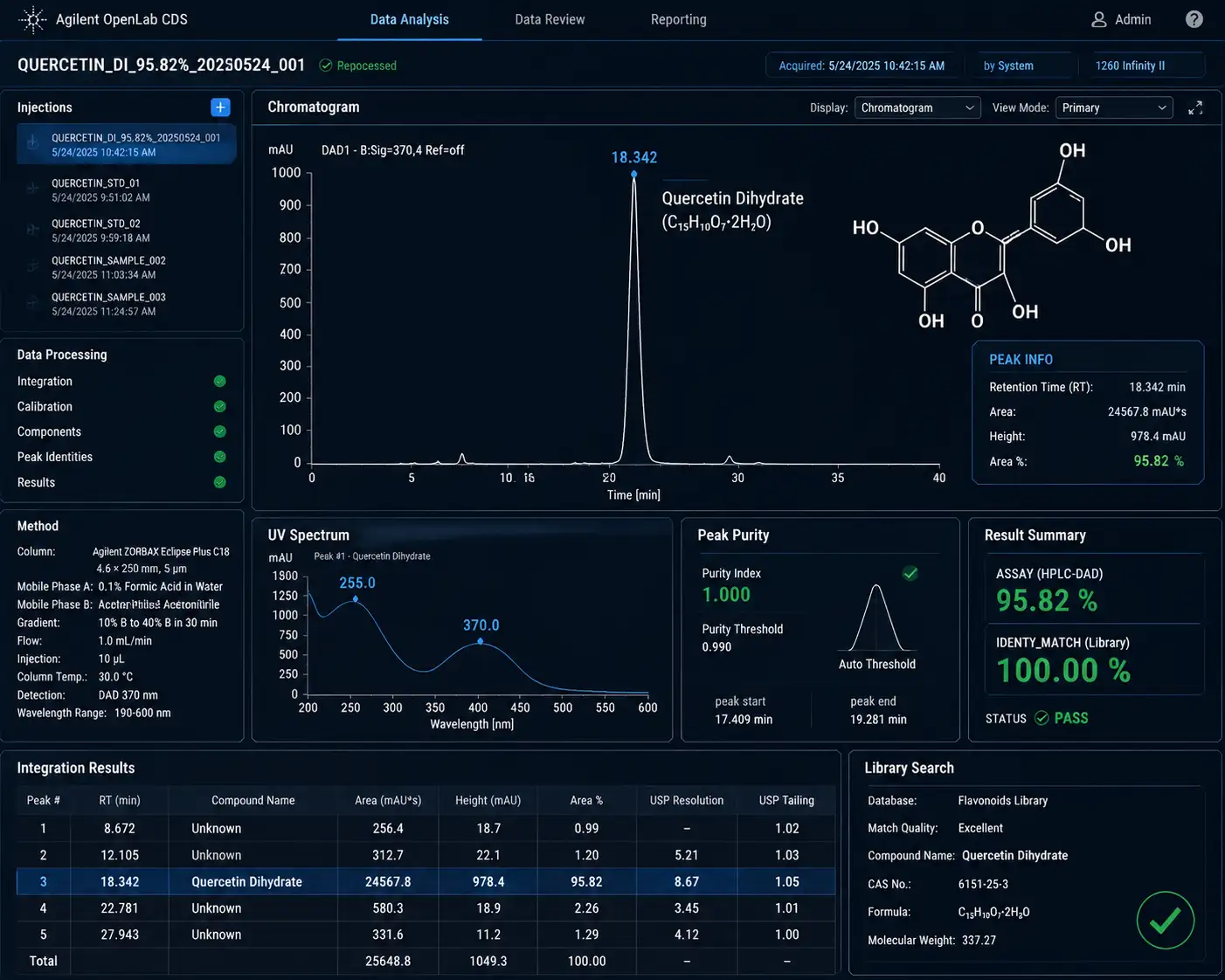Select the Results data processing step
Viewport: 1225px width, 980px height.
(121, 482)
